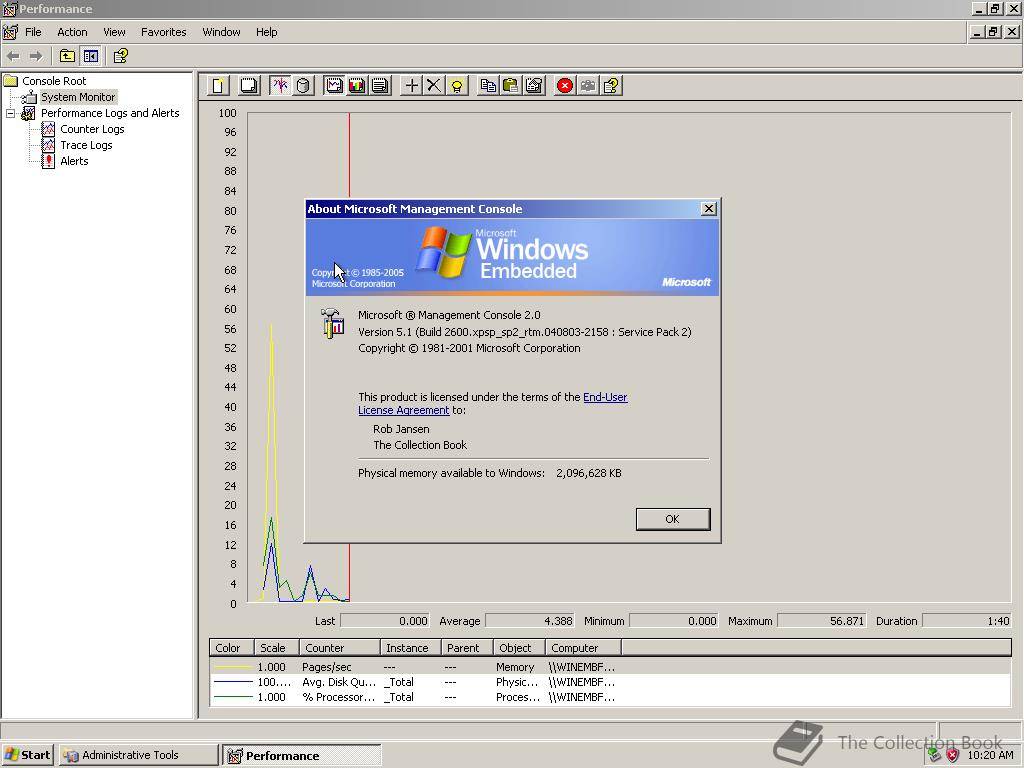Viewport: 1024px width, 768px height.
Task: Open the File menu
Action: [x=33, y=32]
